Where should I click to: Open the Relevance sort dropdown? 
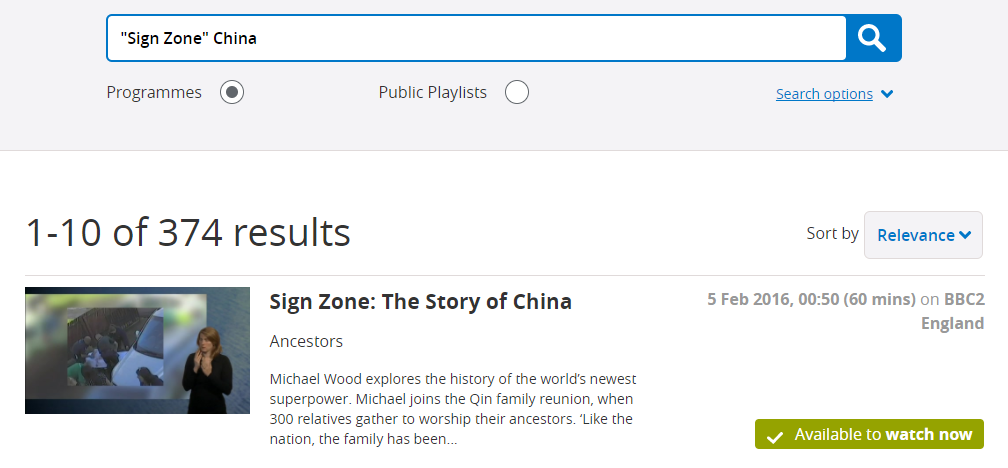click(922, 235)
